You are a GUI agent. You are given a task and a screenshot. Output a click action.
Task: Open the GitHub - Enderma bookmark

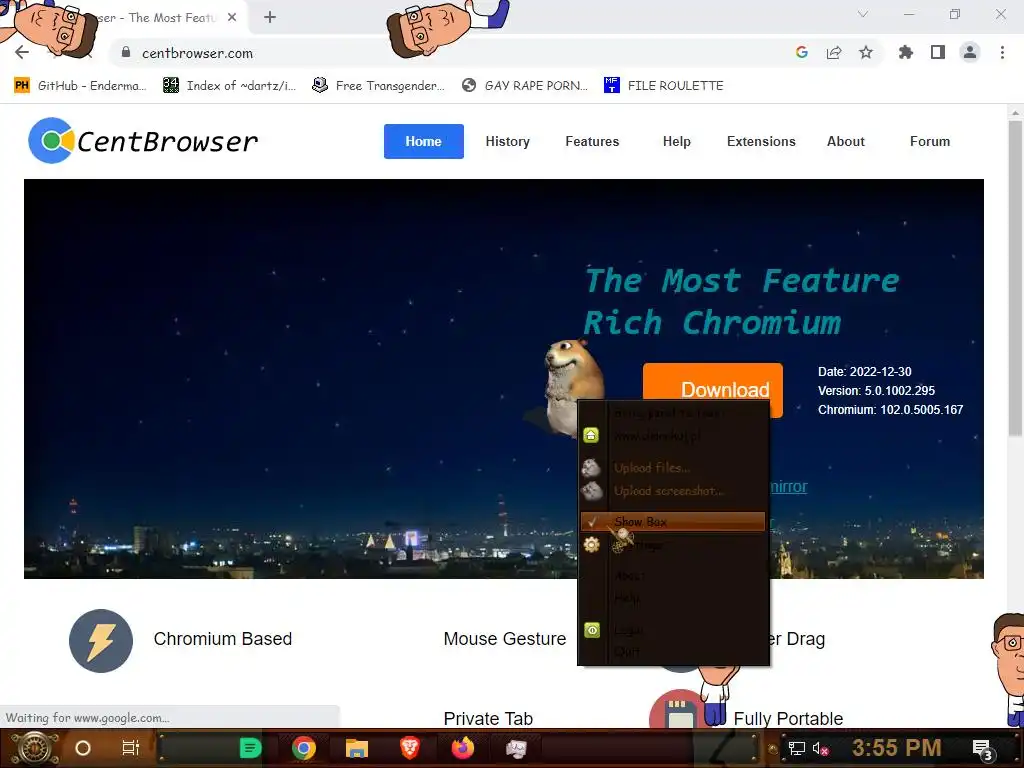(80, 86)
